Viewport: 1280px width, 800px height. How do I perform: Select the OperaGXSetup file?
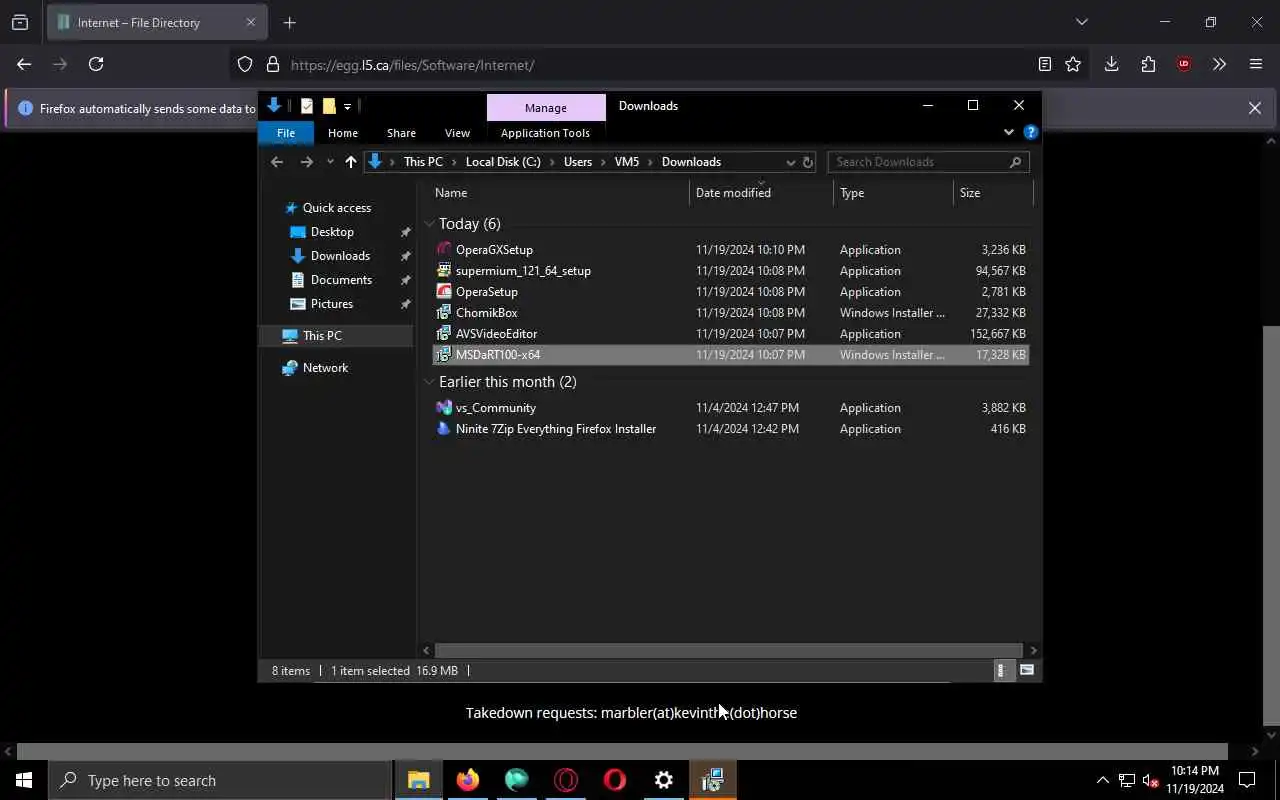pyautogui.click(x=494, y=250)
